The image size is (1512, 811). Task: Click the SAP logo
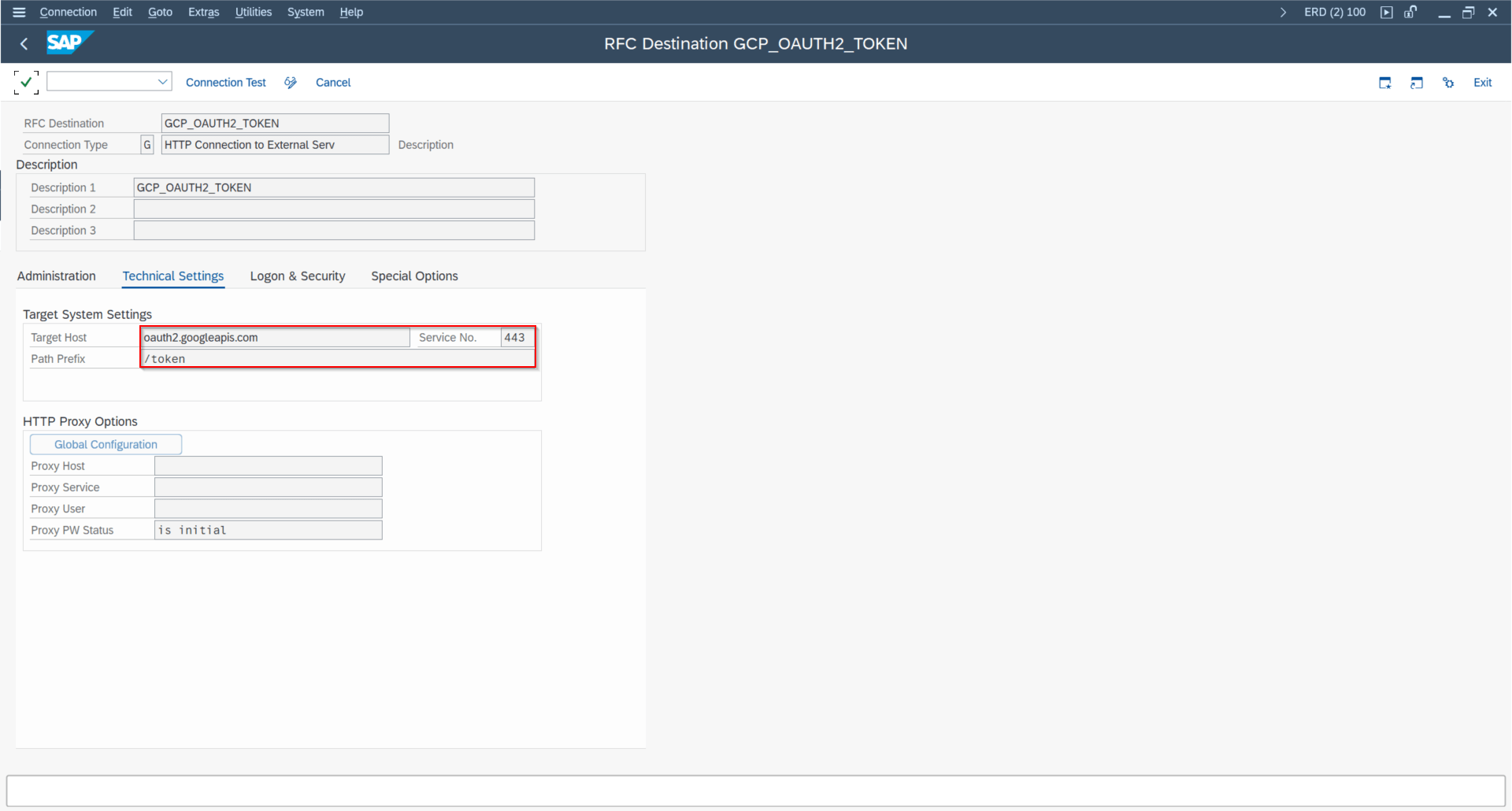[x=69, y=43]
